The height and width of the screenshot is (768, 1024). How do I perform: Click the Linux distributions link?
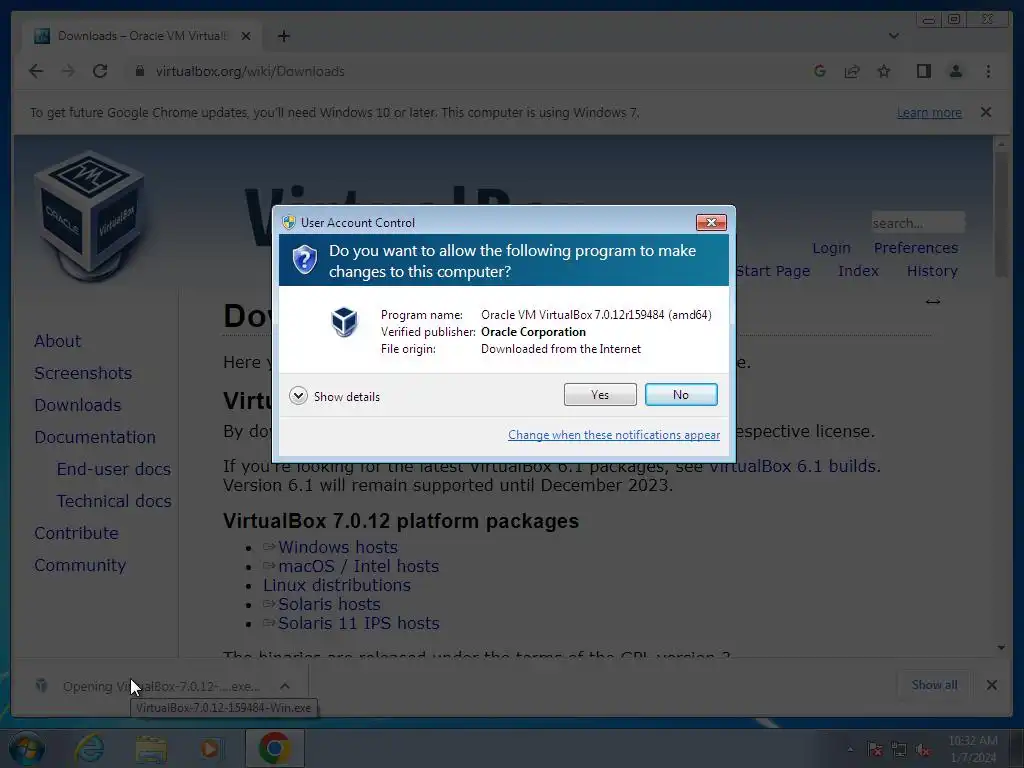point(337,585)
